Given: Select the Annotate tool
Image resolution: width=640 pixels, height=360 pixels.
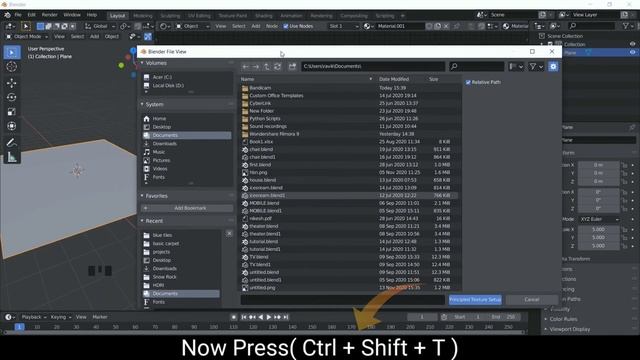Looking at the screenshot, I should tap(12, 142).
